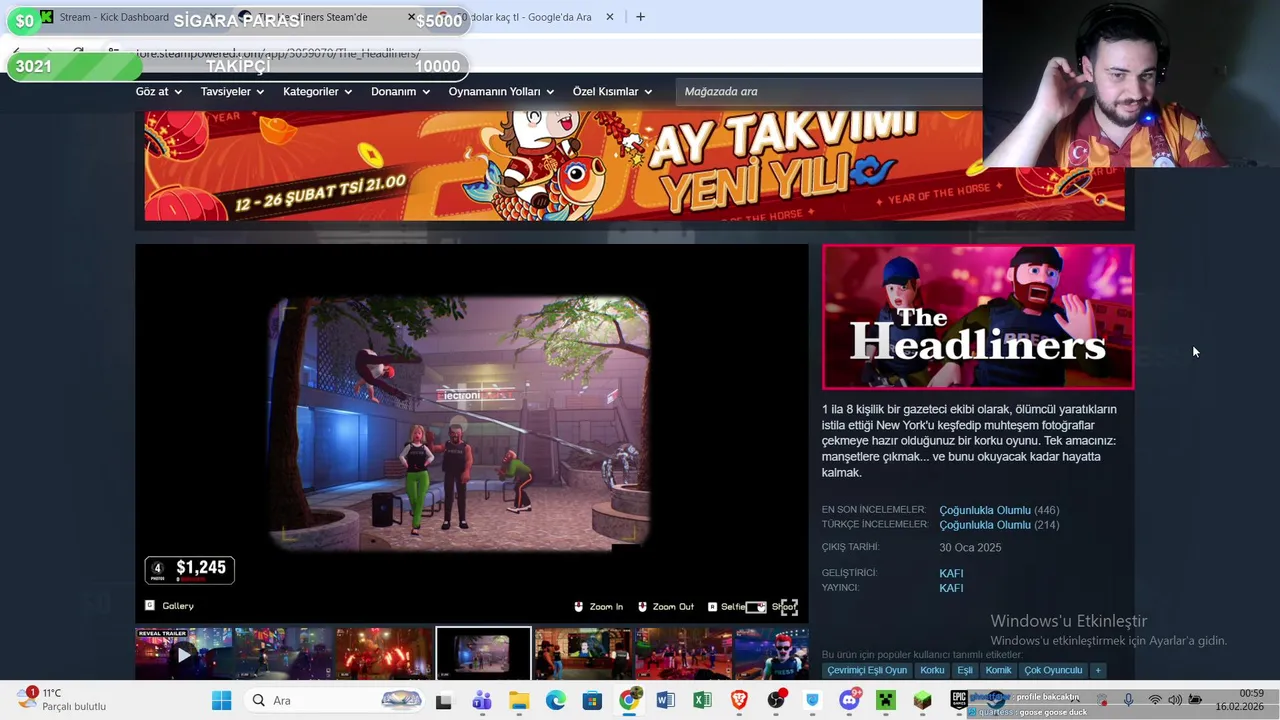Viewport: 1280px width, 720px height.
Task: Select the Eşli tag
Action: pos(965,670)
